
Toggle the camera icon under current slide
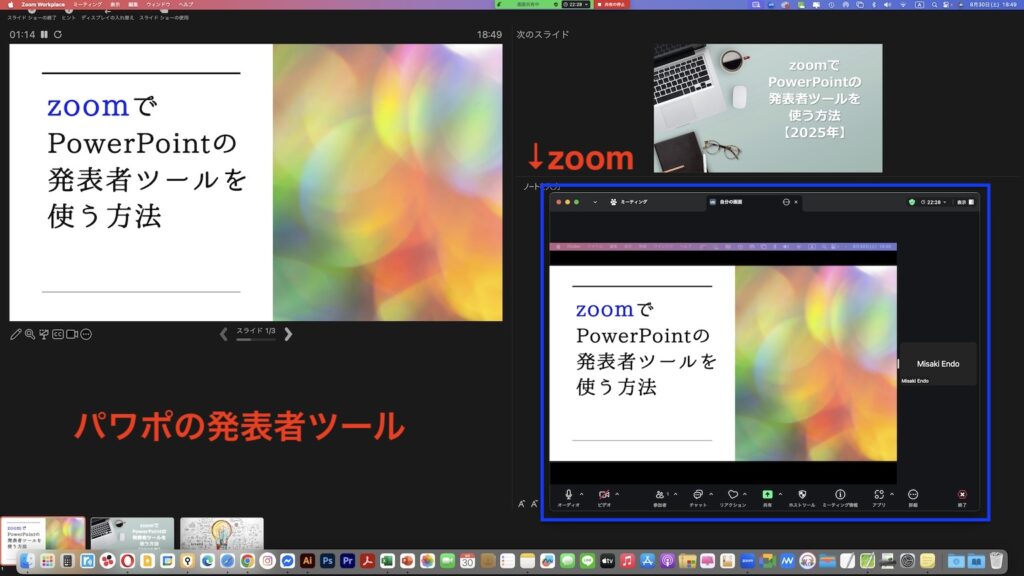(x=72, y=334)
